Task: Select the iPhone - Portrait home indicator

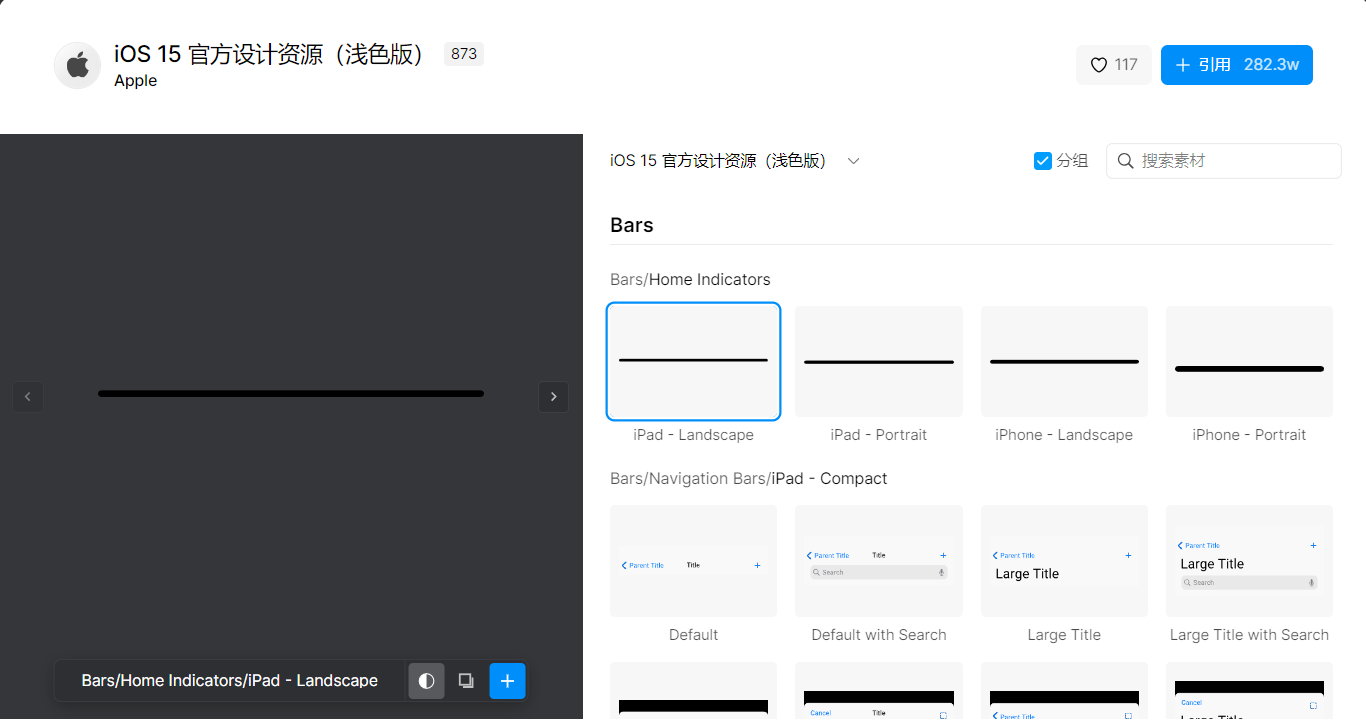Action: click(1249, 361)
